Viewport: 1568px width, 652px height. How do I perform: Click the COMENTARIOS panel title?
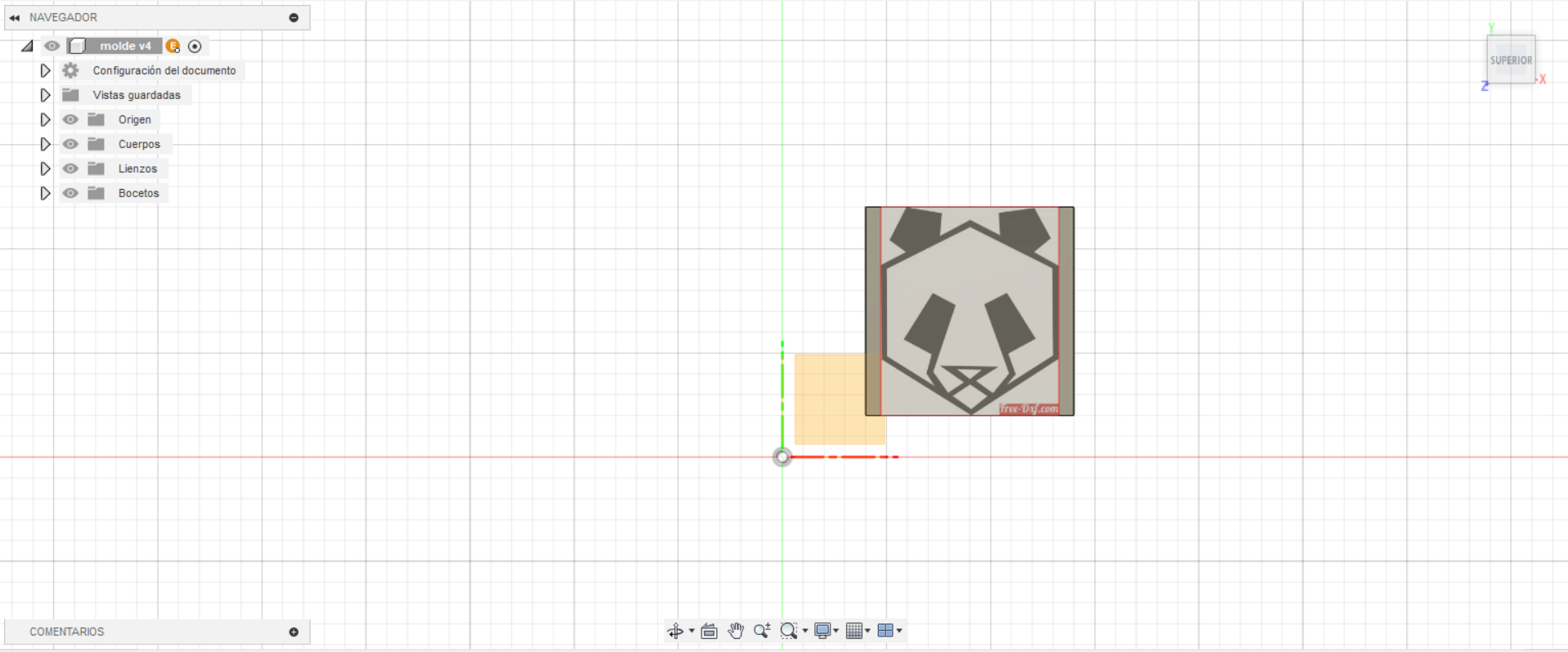pos(67,632)
